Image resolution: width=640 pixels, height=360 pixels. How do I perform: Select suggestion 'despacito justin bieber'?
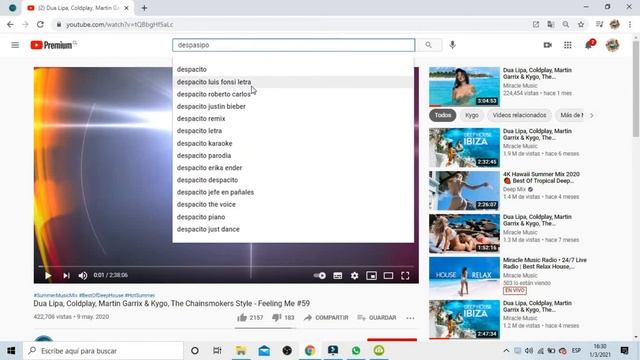pos(293,107)
